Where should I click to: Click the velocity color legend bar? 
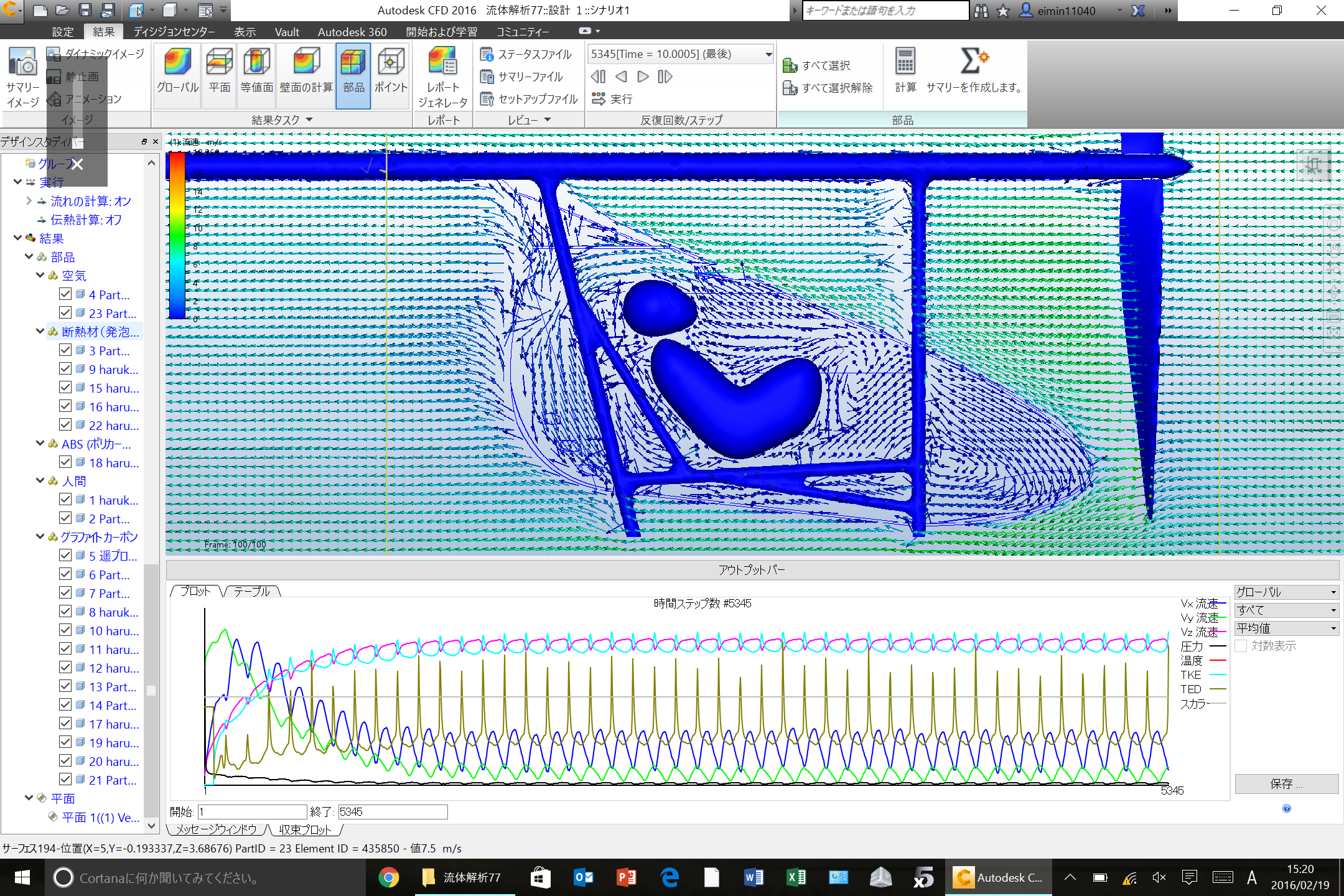pos(177,236)
